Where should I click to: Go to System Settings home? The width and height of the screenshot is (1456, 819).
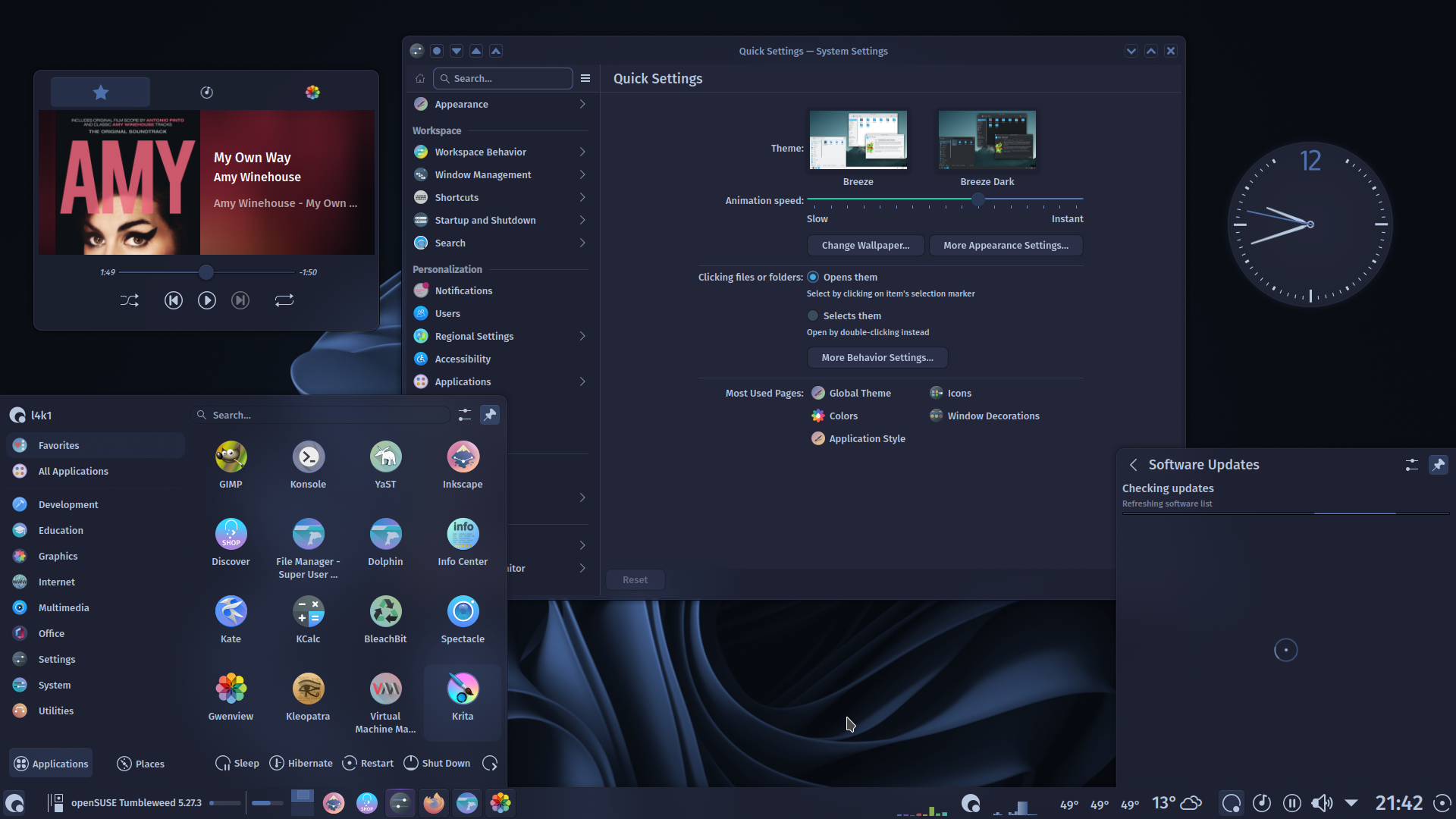(x=420, y=78)
